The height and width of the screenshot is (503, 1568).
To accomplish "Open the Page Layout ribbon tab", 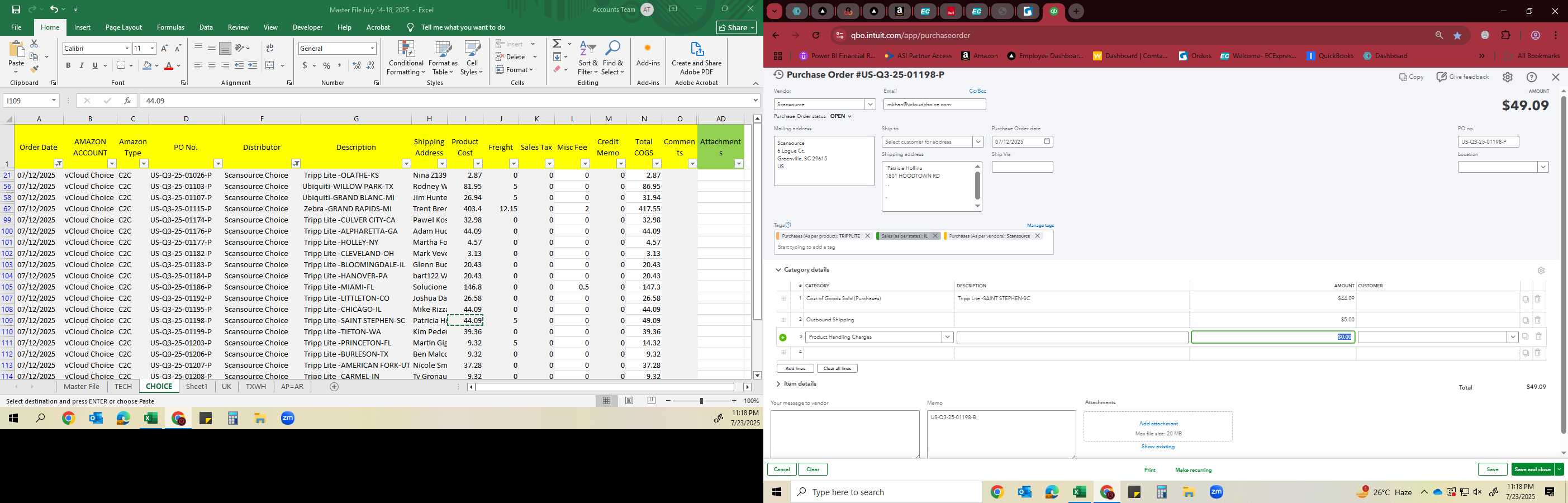I will [x=123, y=27].
